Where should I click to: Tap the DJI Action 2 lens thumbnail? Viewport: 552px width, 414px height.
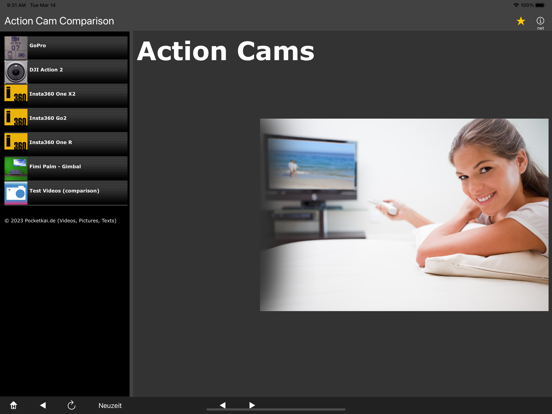(16, 72)
